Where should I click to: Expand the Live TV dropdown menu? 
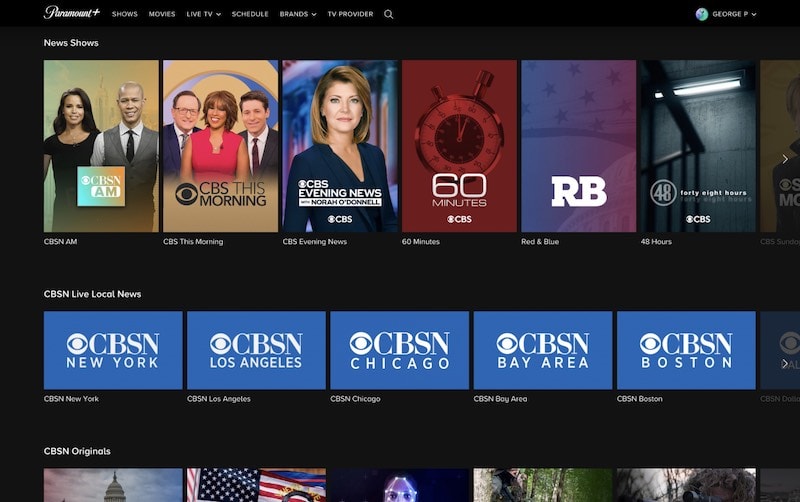point(204,14)
